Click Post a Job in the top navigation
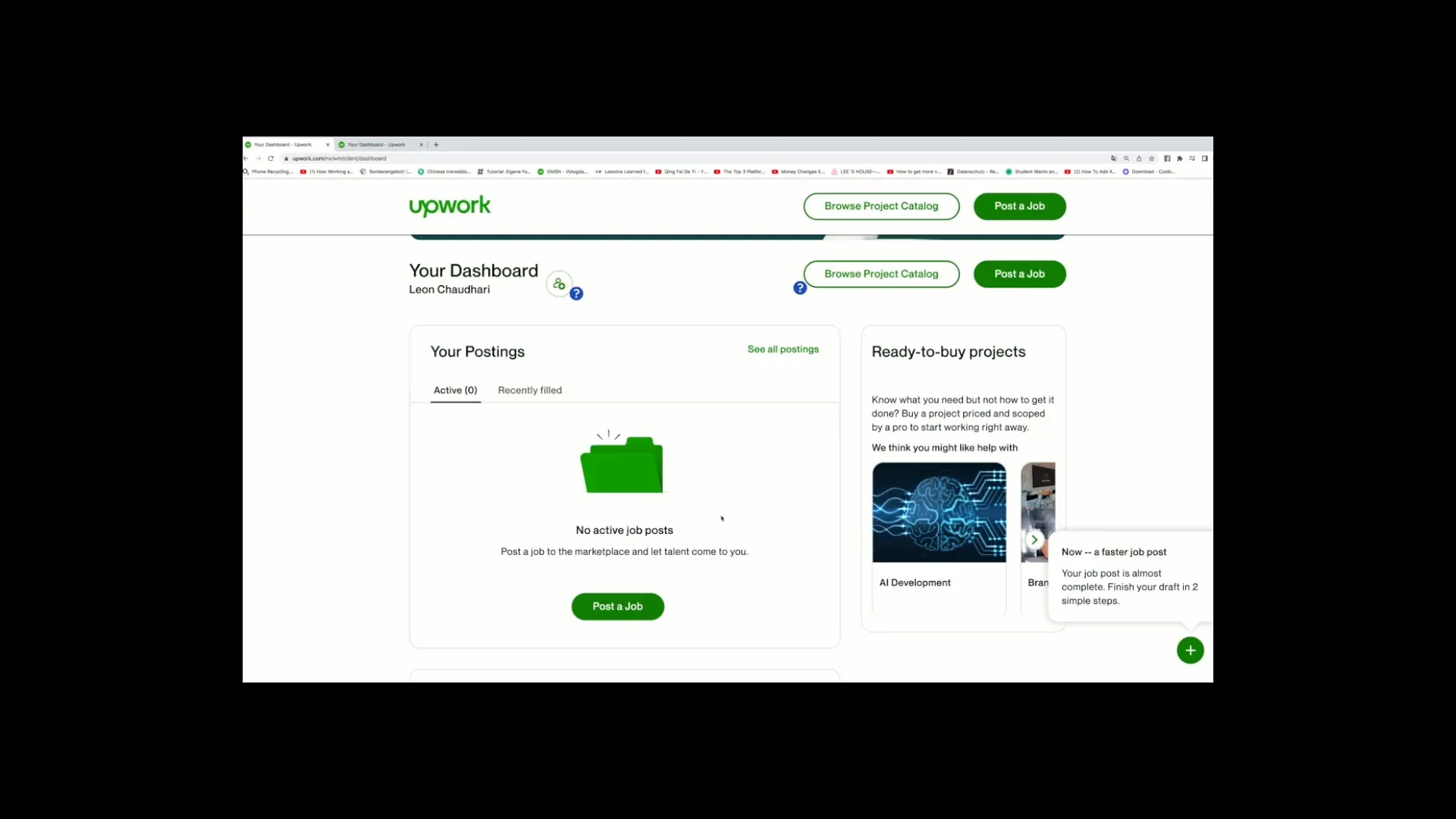Viewport: 1456px width, 819px height. 1020,205
